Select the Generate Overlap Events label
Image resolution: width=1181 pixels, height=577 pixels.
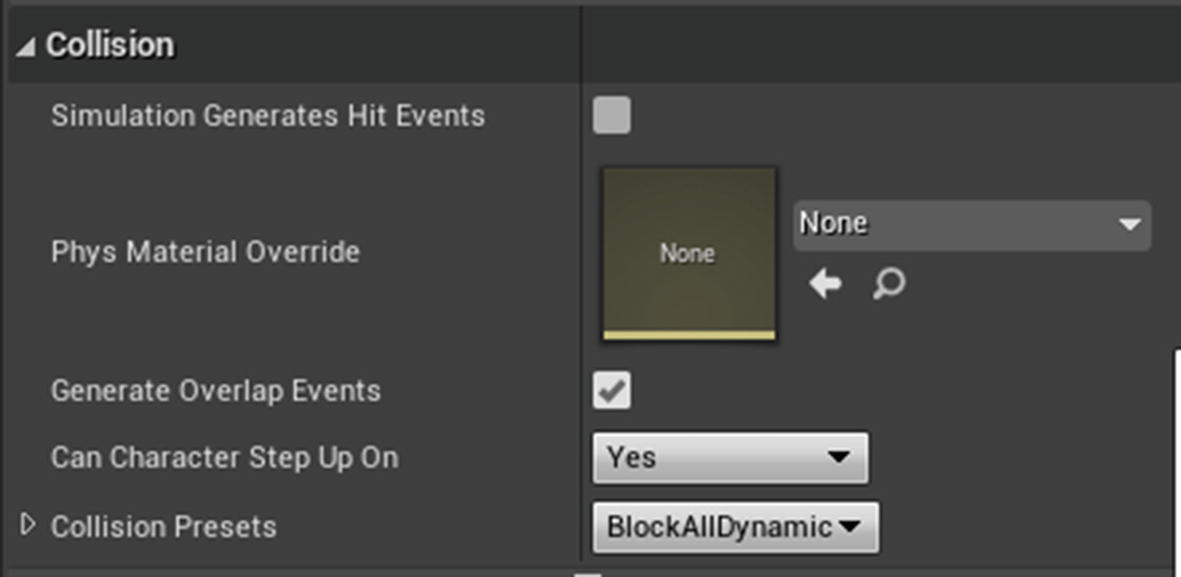click(215, 391)
